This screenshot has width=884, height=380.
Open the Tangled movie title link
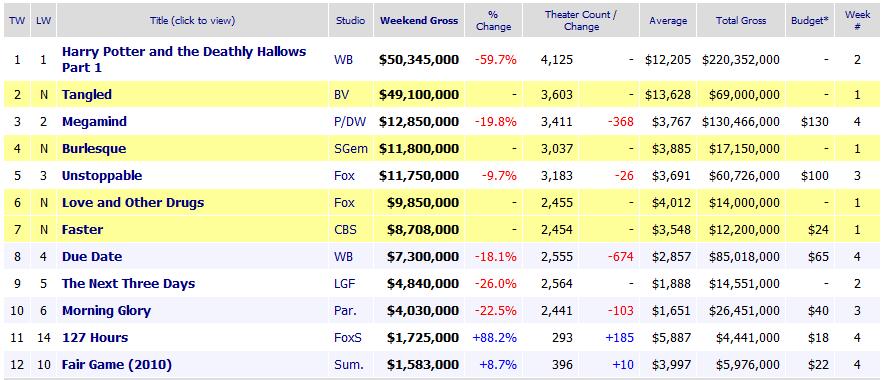[87, 95]
